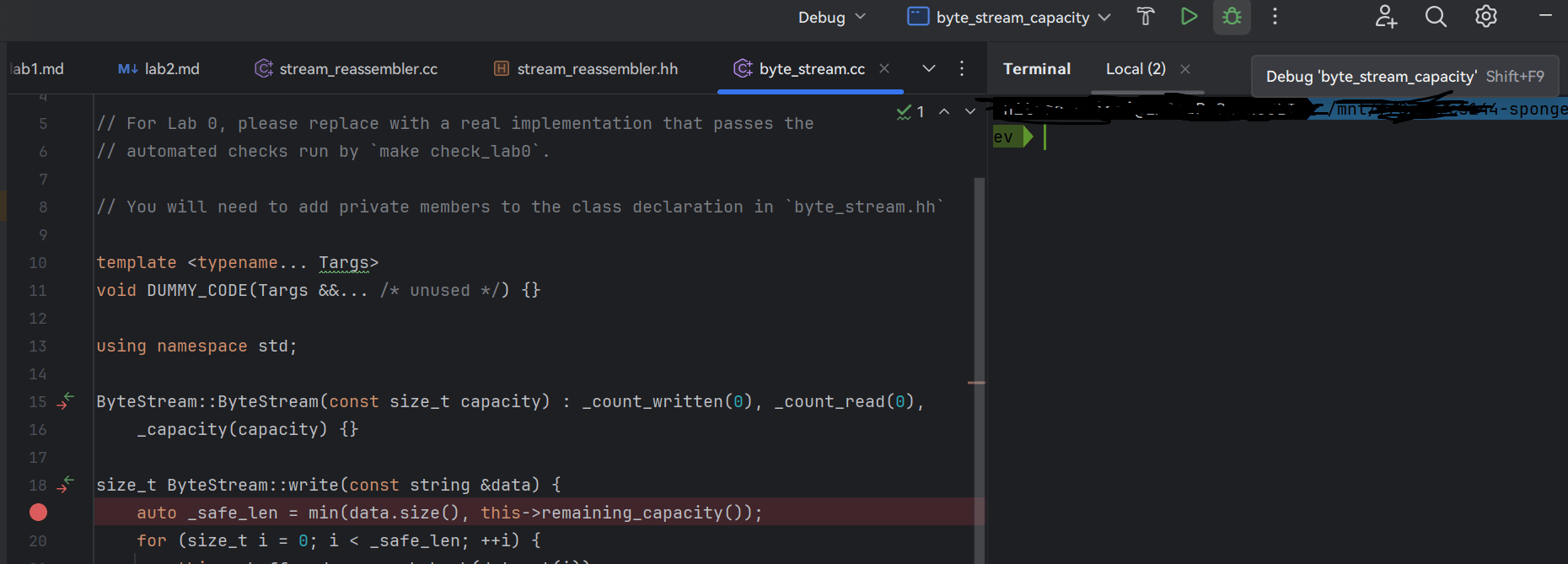Click the editor vertical scrollbar
This screenshot has height=564, width=1568.
click(979, 337)
